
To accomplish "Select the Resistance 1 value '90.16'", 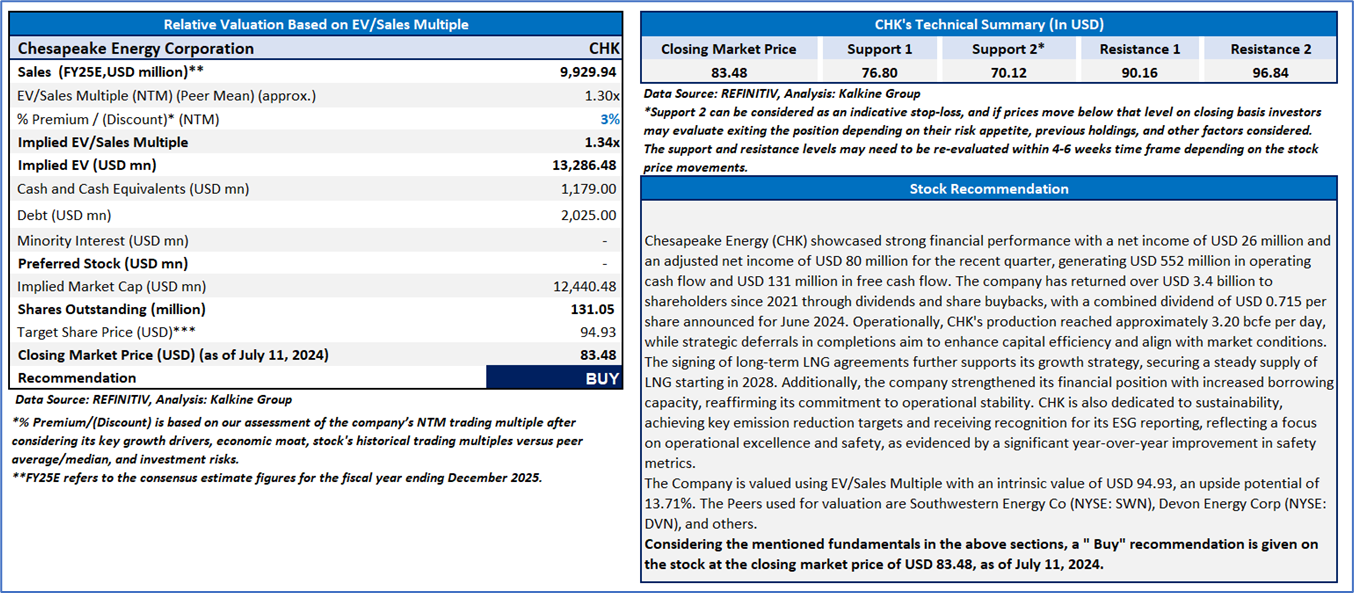I will tap(1140, 73).
